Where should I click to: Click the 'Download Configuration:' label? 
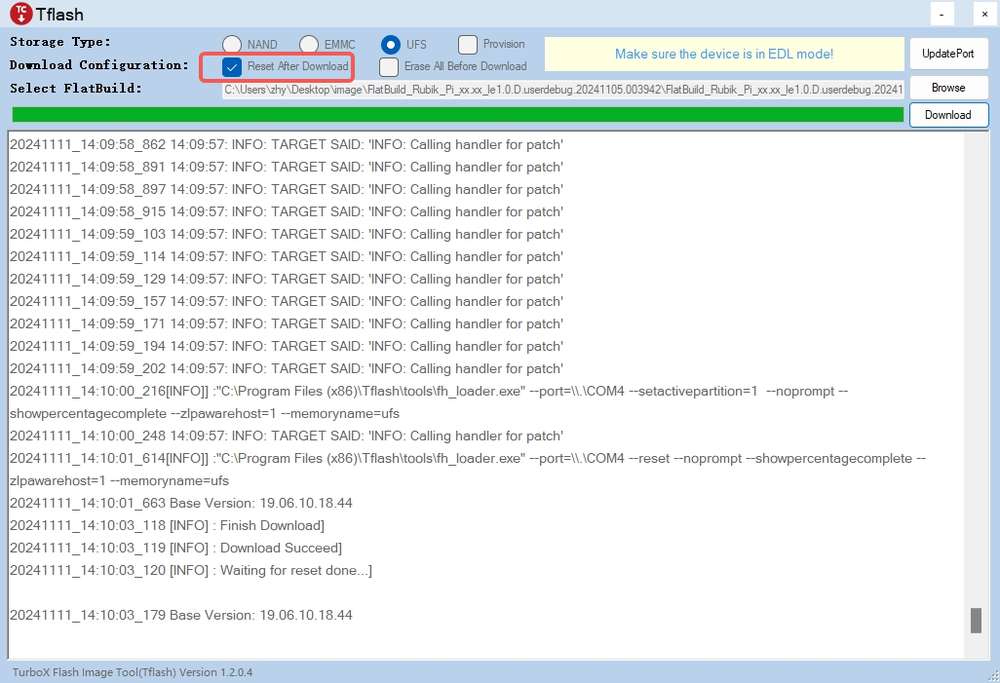[99, 65]
